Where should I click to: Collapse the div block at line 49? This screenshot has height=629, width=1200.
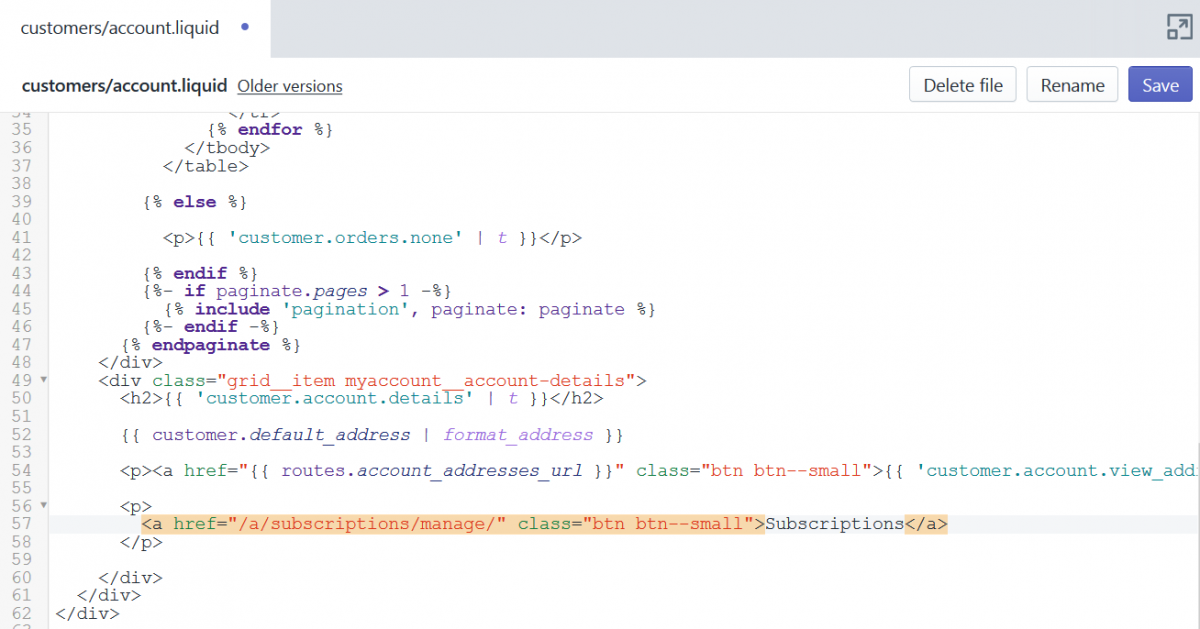pyautogui.click(x=43, y=380)
